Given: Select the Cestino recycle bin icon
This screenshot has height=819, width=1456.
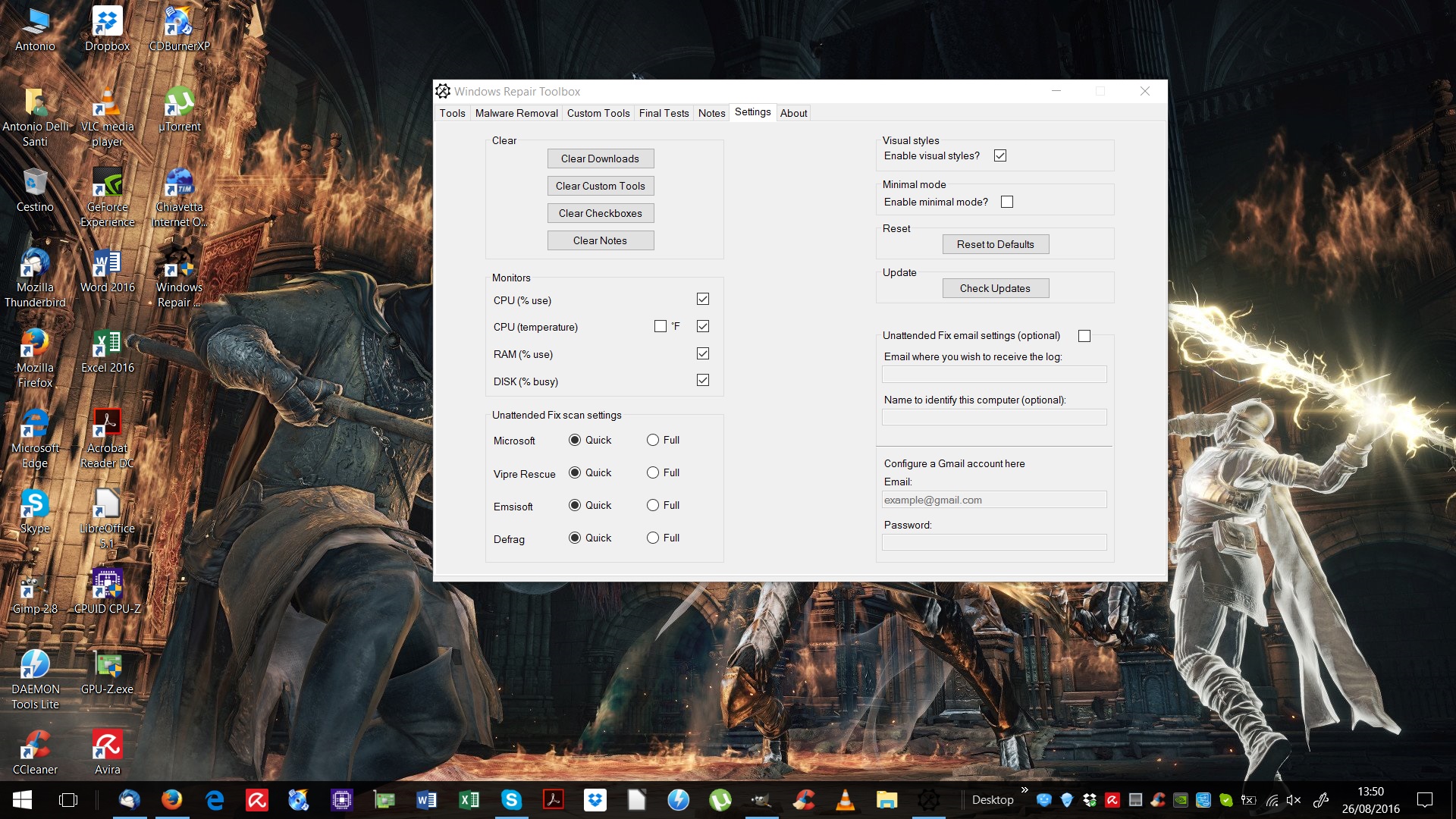Looking at the screenshot, I should 35,190.
